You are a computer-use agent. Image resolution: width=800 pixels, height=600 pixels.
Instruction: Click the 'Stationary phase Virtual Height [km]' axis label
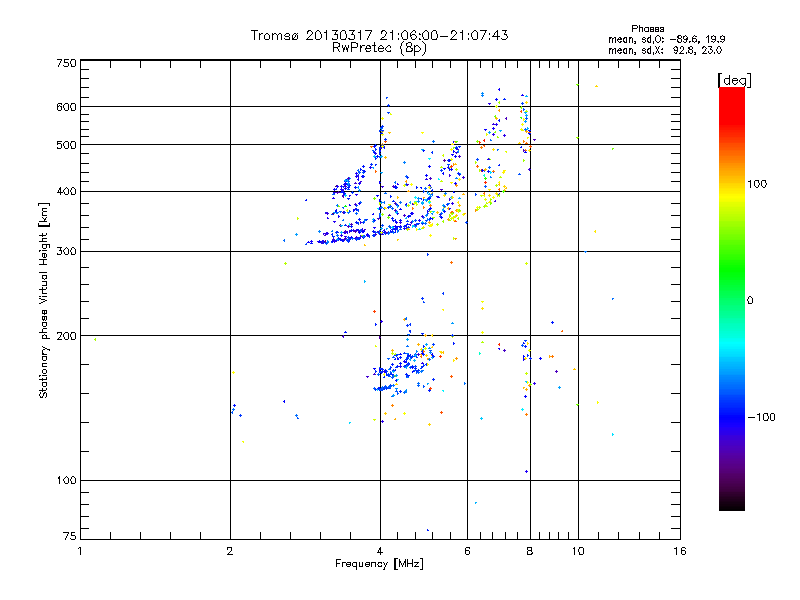[43, 301]
